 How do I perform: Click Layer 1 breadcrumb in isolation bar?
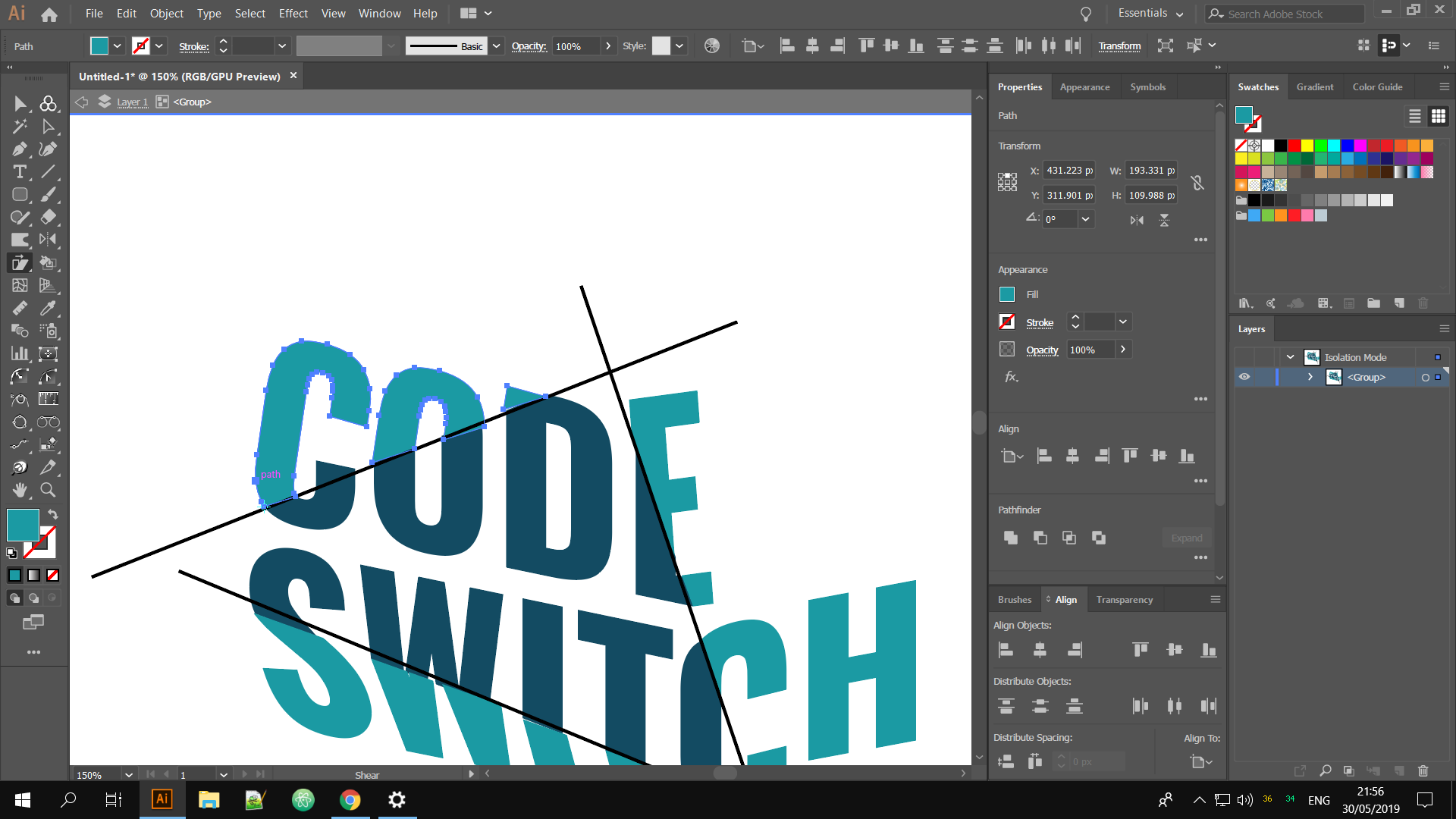pos(133,102)
